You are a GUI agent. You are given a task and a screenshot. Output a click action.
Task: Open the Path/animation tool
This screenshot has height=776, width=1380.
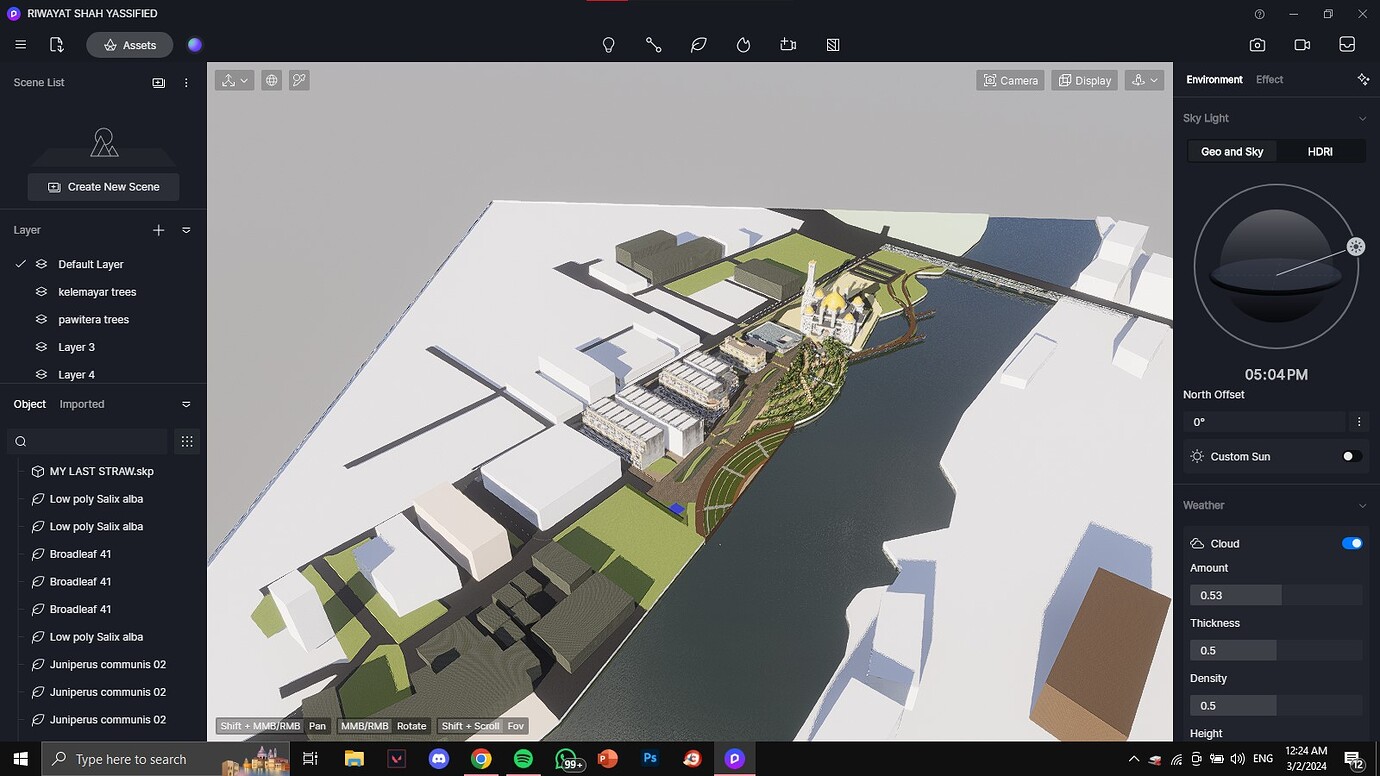pos(654,44)
